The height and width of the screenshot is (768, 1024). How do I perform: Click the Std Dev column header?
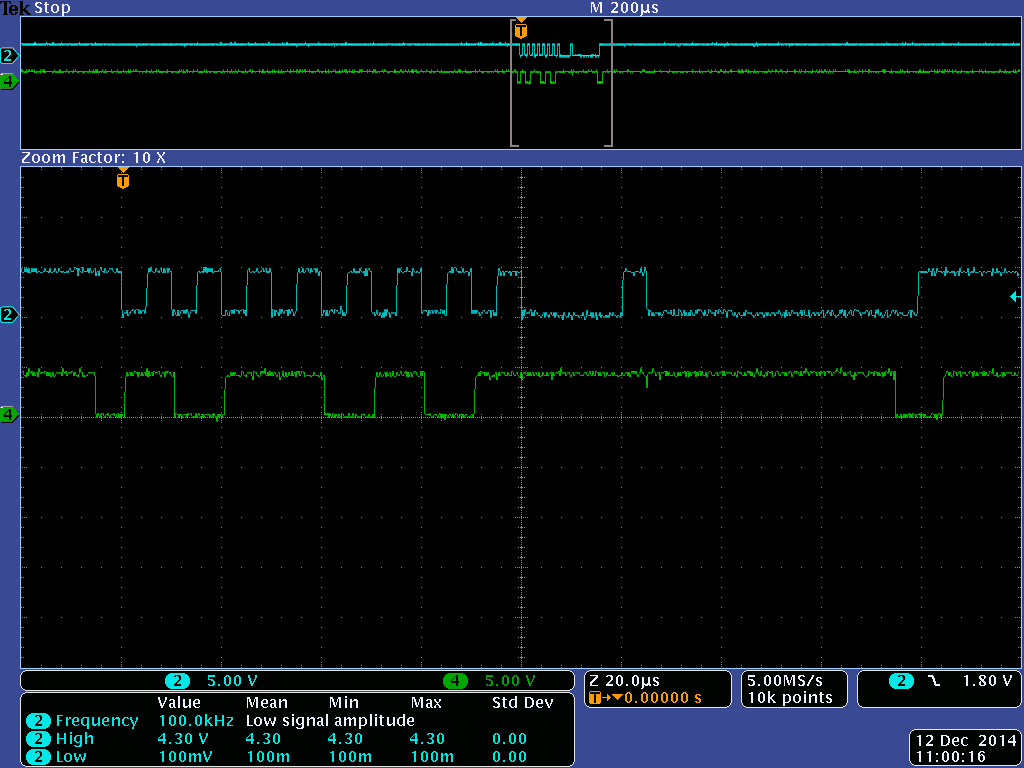tap(522, 703)
